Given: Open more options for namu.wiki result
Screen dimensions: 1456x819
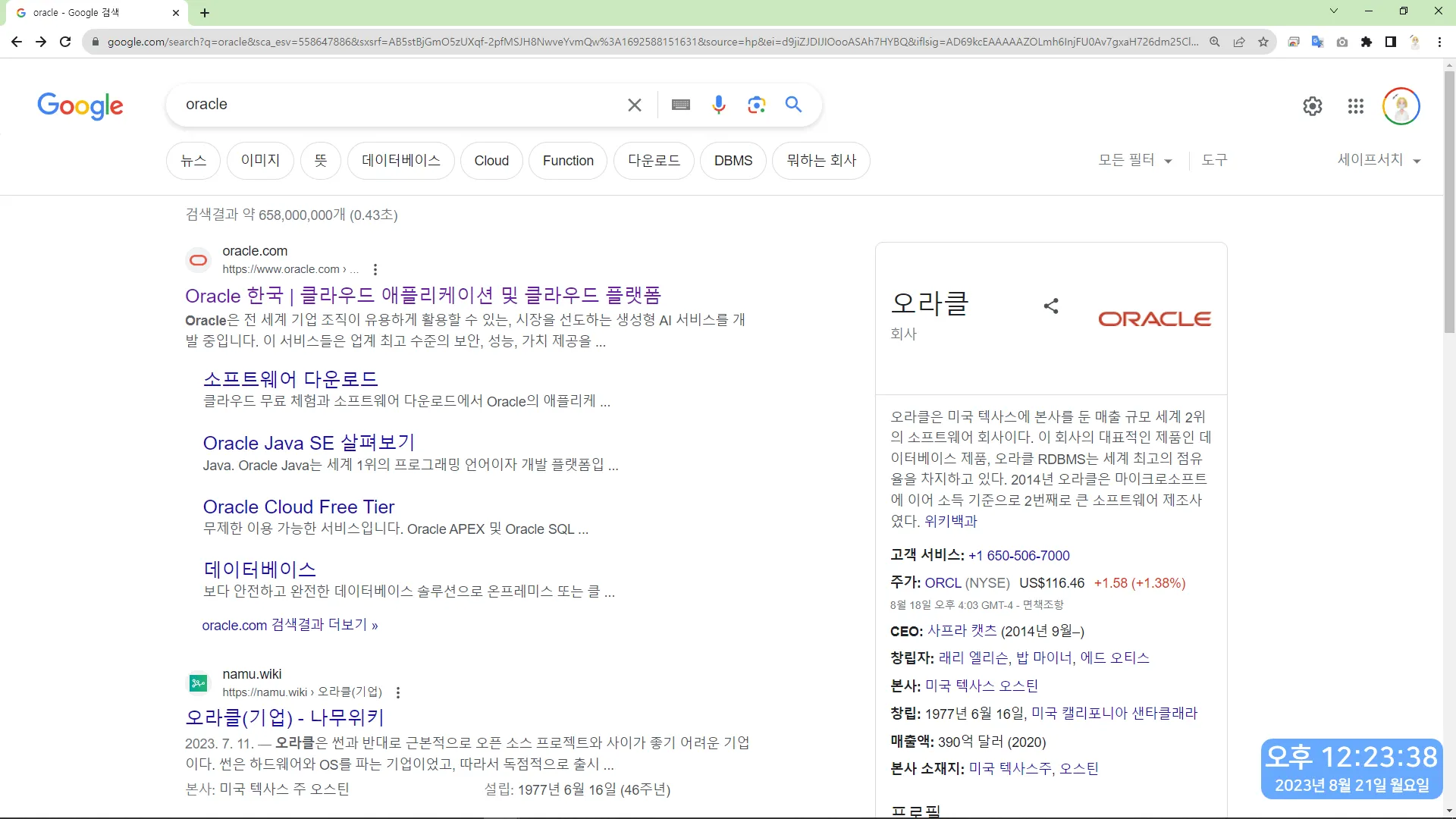Looking at the screenshot, I should [x=398, y=692].
